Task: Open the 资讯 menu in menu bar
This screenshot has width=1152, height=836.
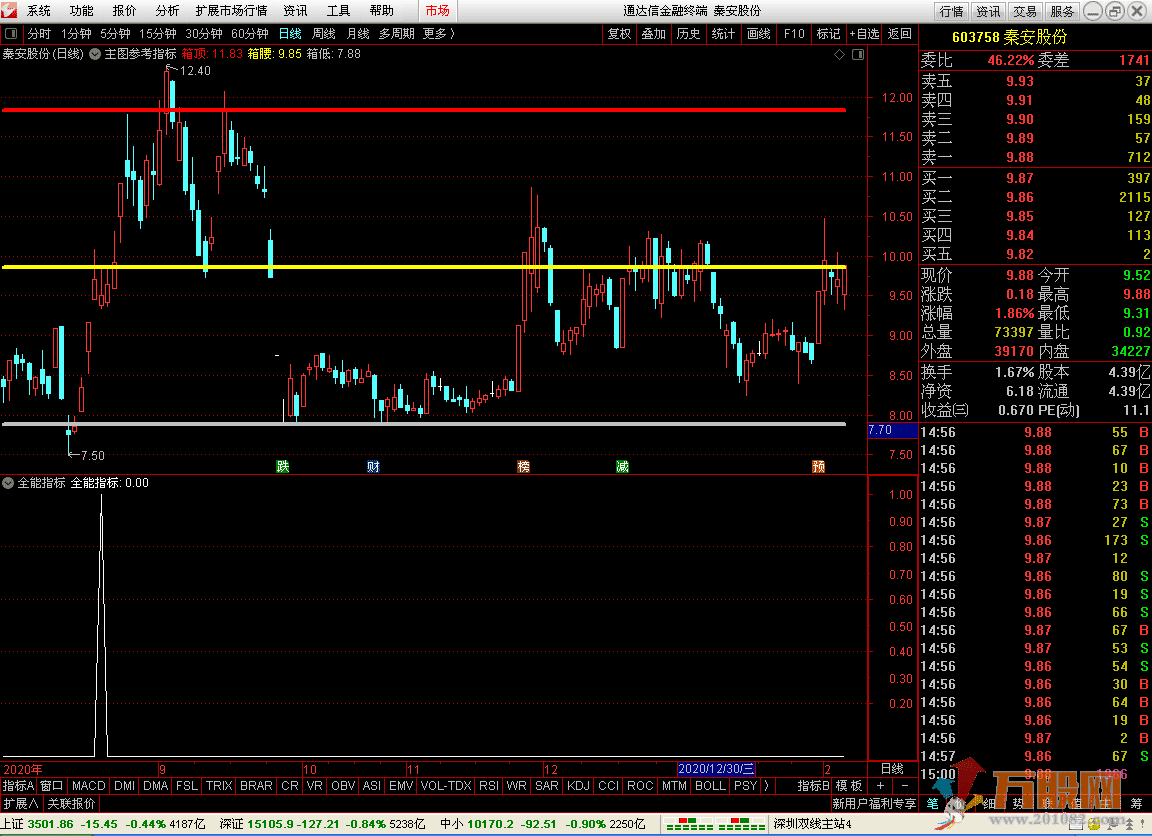Action: (295, 11)
